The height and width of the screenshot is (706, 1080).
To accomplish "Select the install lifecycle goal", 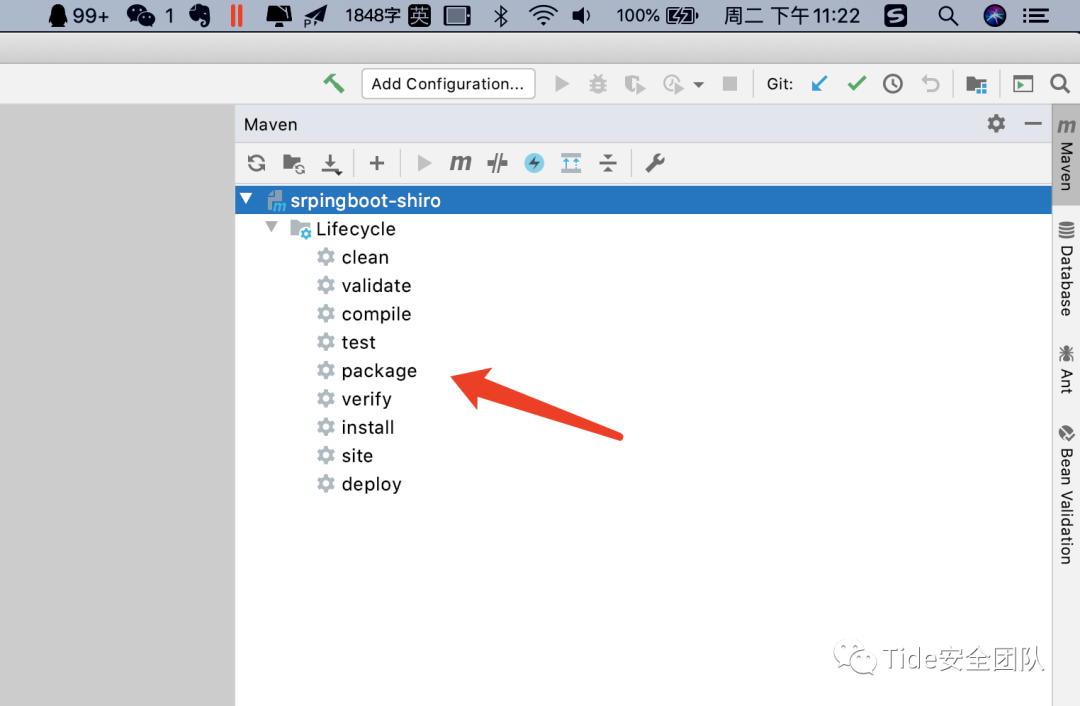I will (368, 427).
